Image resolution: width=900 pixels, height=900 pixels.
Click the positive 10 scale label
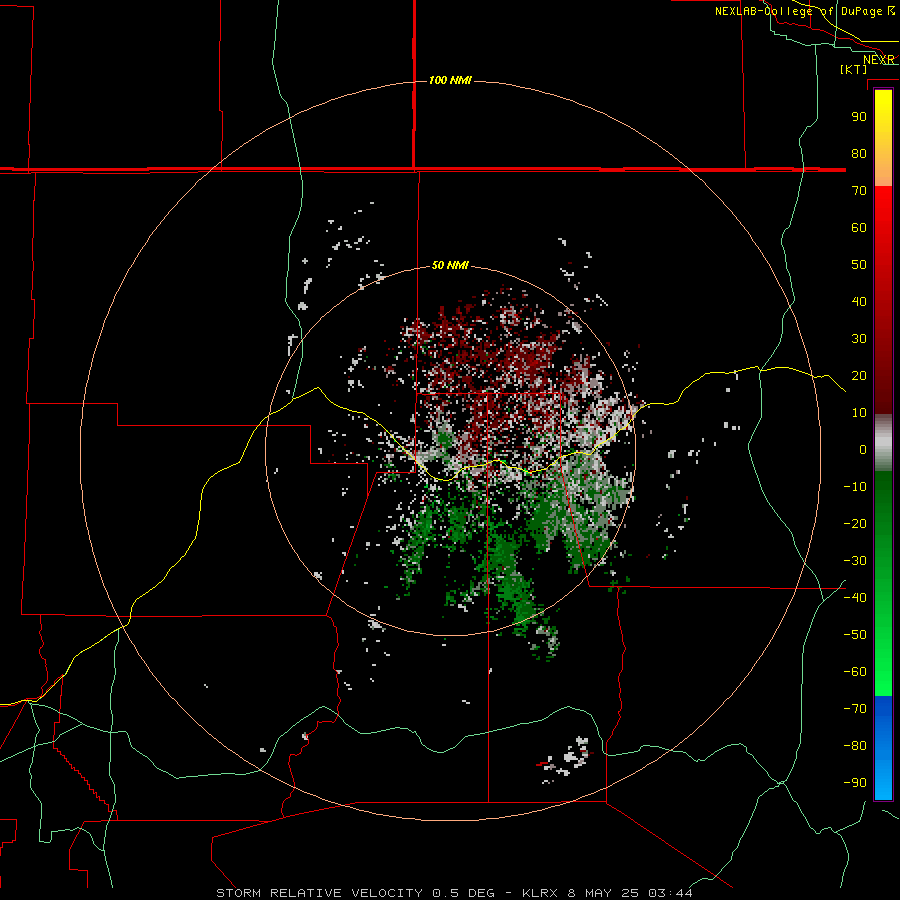pos(859,413)
